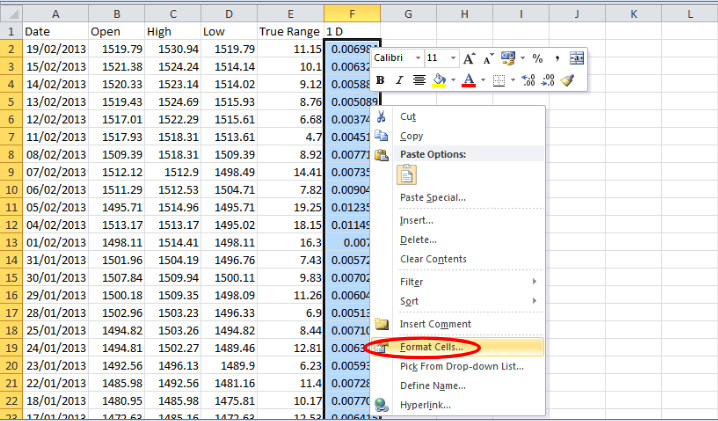Open the Filter submenu

pyautogui.click(x=412, y=282)
